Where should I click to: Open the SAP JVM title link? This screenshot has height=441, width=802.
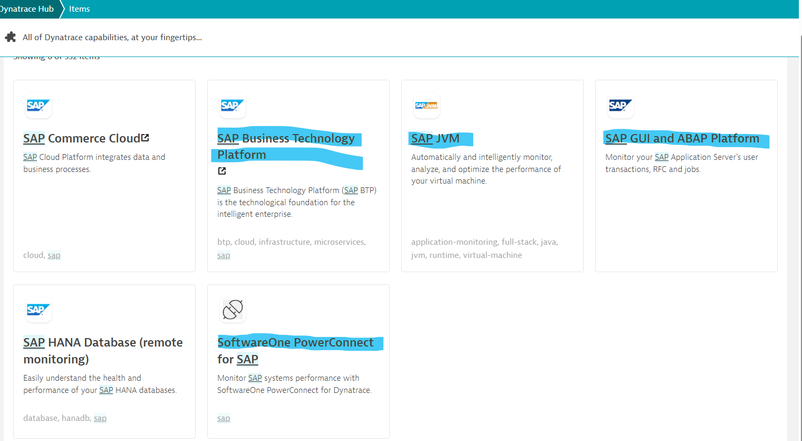[435, 139]
